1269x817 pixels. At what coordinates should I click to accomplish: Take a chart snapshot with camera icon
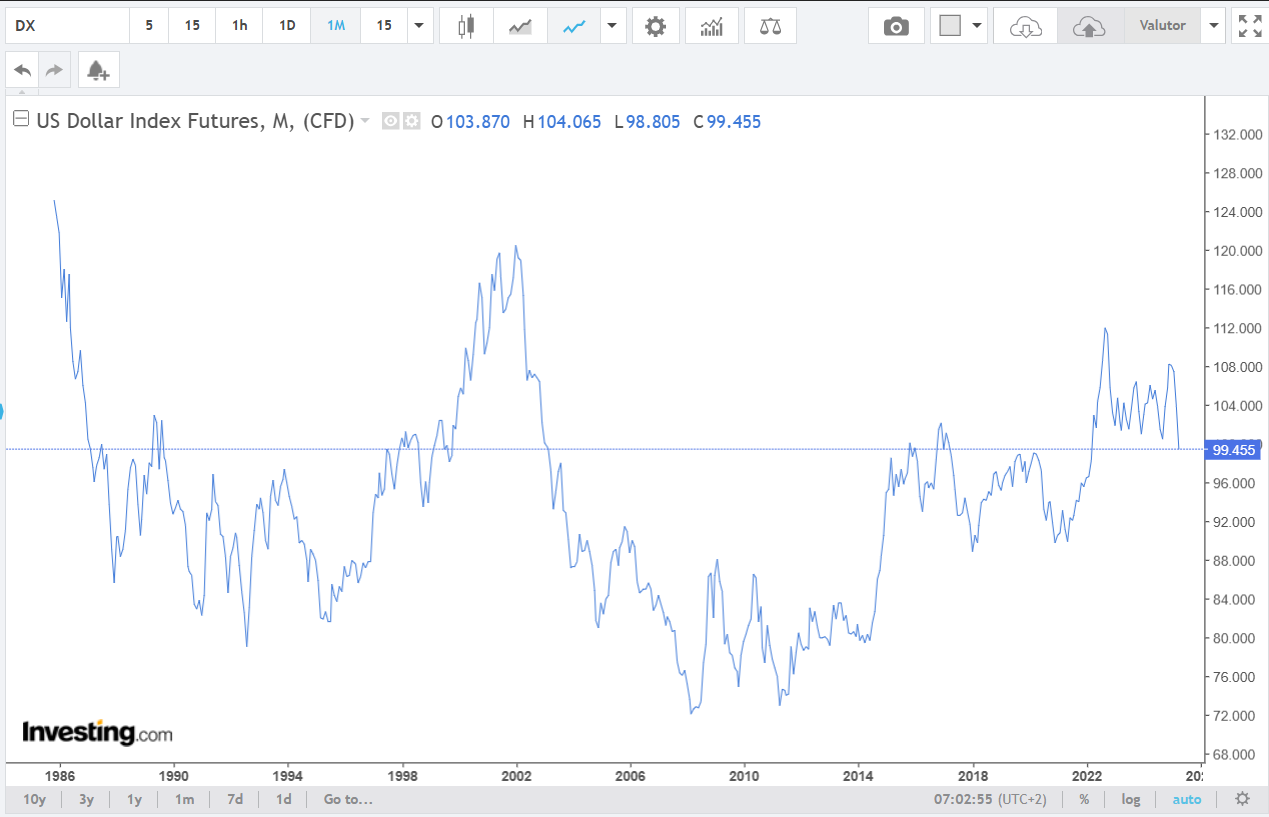click(896, 27)
